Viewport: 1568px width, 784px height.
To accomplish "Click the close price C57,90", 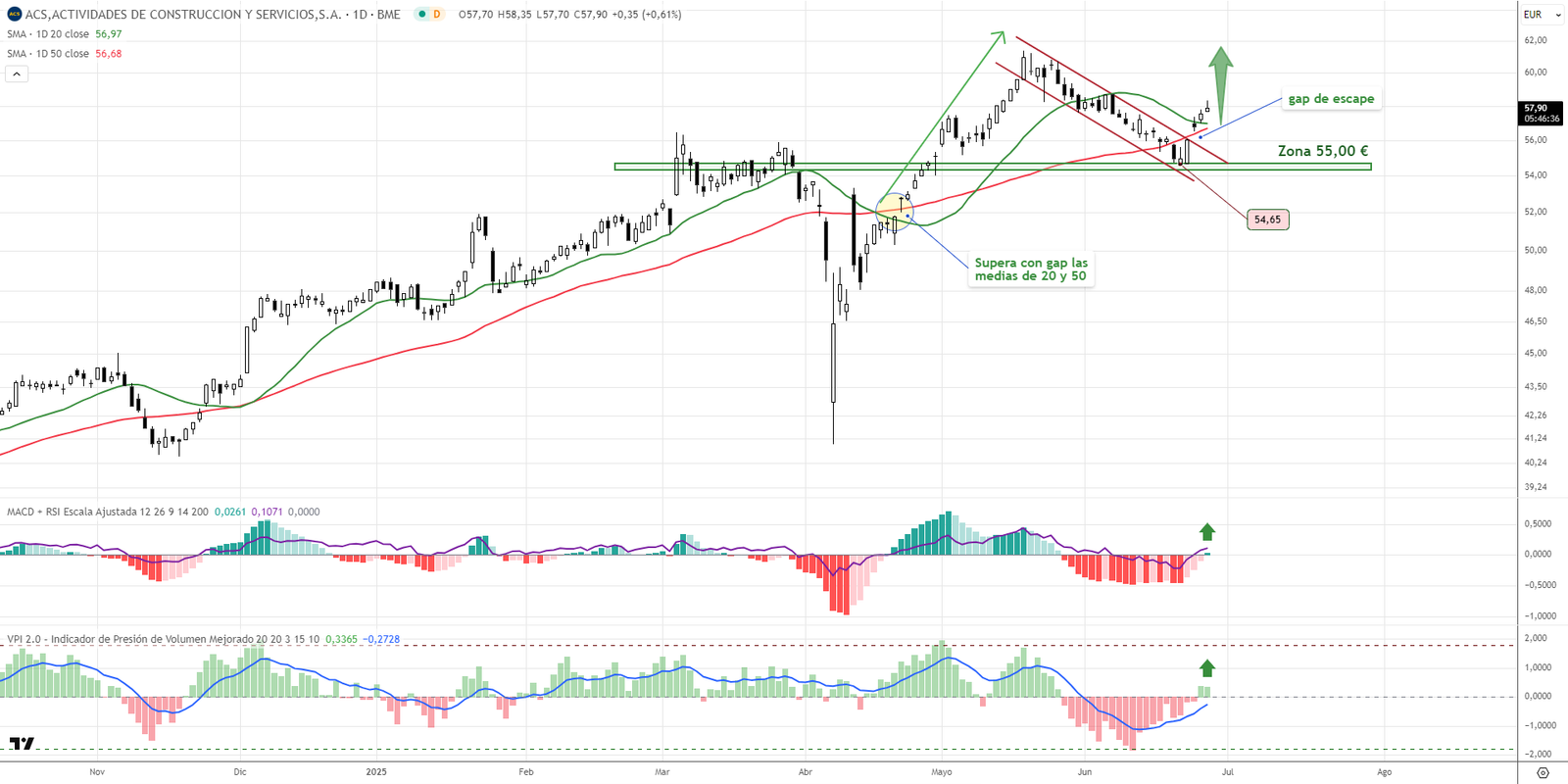I will [x=591, y=15].
